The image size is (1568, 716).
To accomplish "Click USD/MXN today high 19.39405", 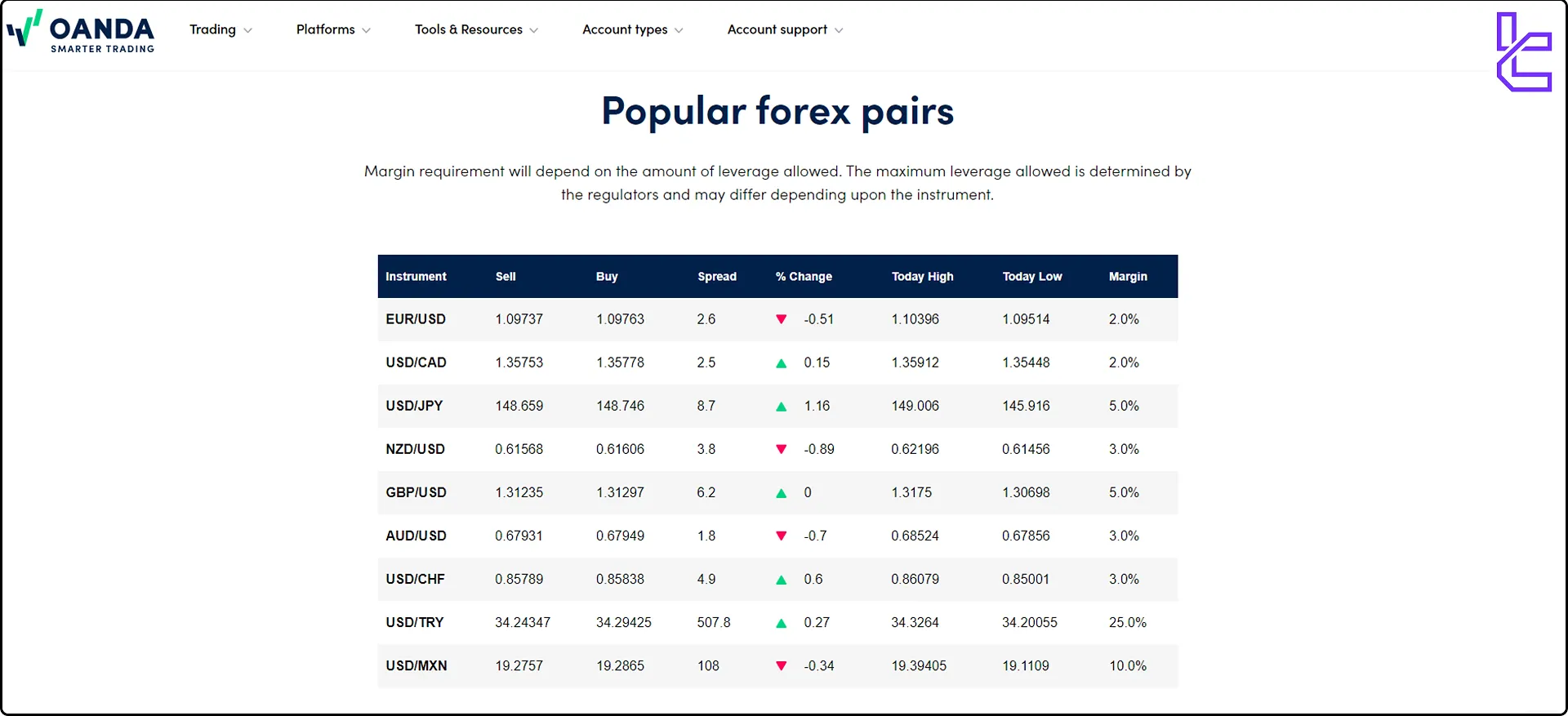I will coord(919,665).
